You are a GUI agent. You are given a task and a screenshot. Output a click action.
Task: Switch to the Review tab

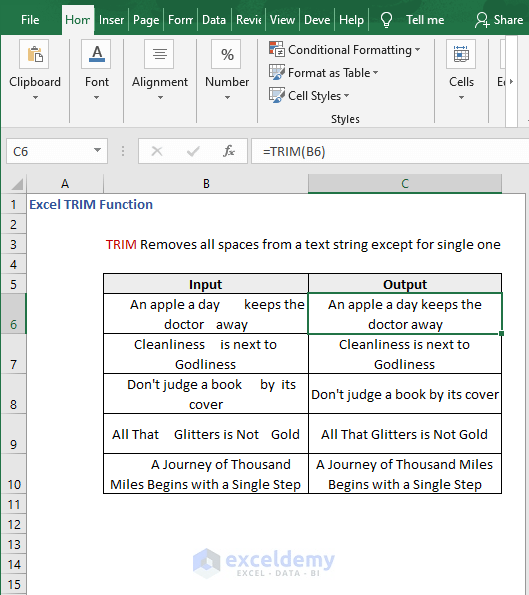click(x=249, y=20)
